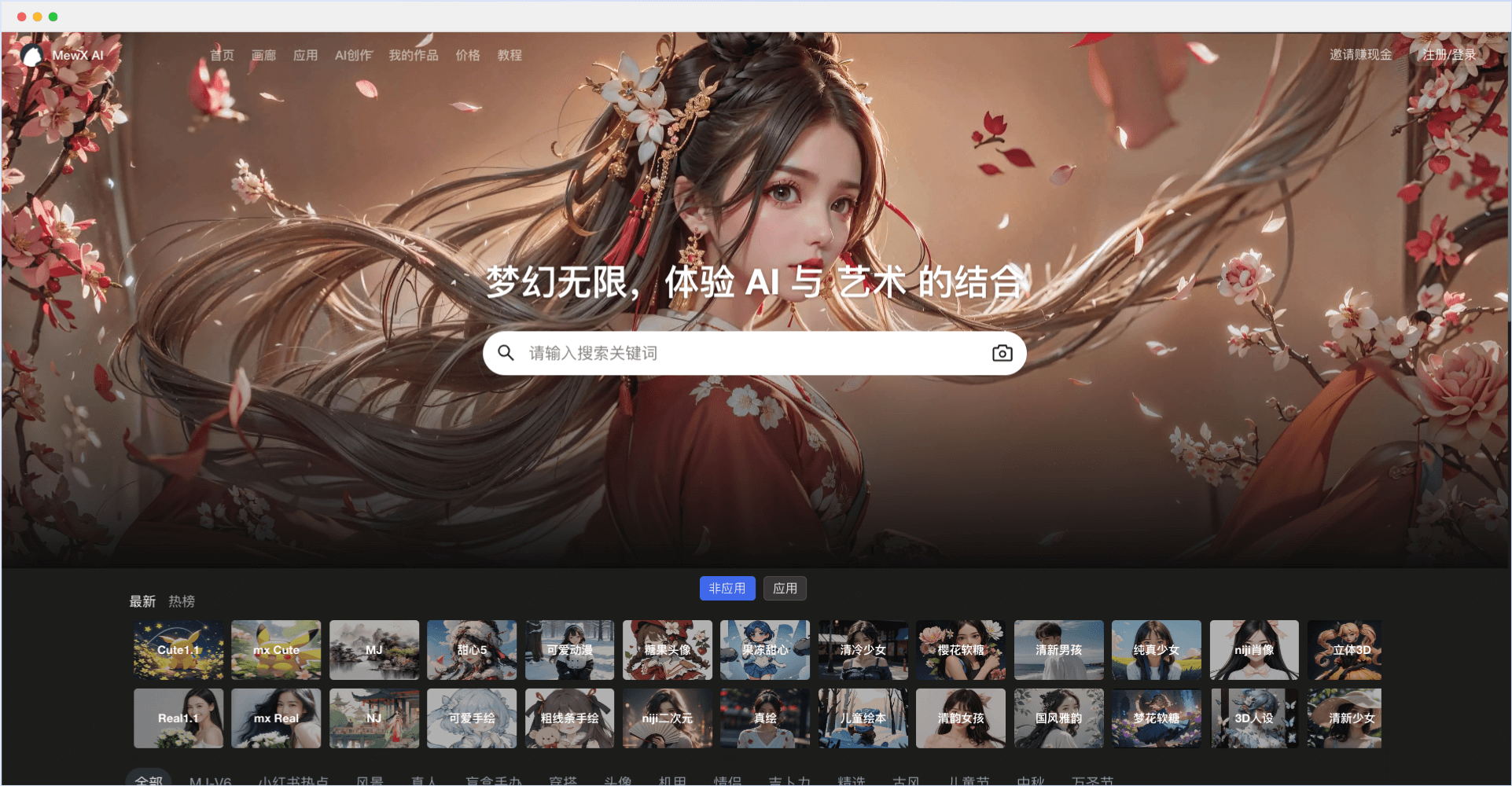Select the mx Real model thumbnail
The image size is (1512, 786).
pyautogui.click(x=276, y=718)
